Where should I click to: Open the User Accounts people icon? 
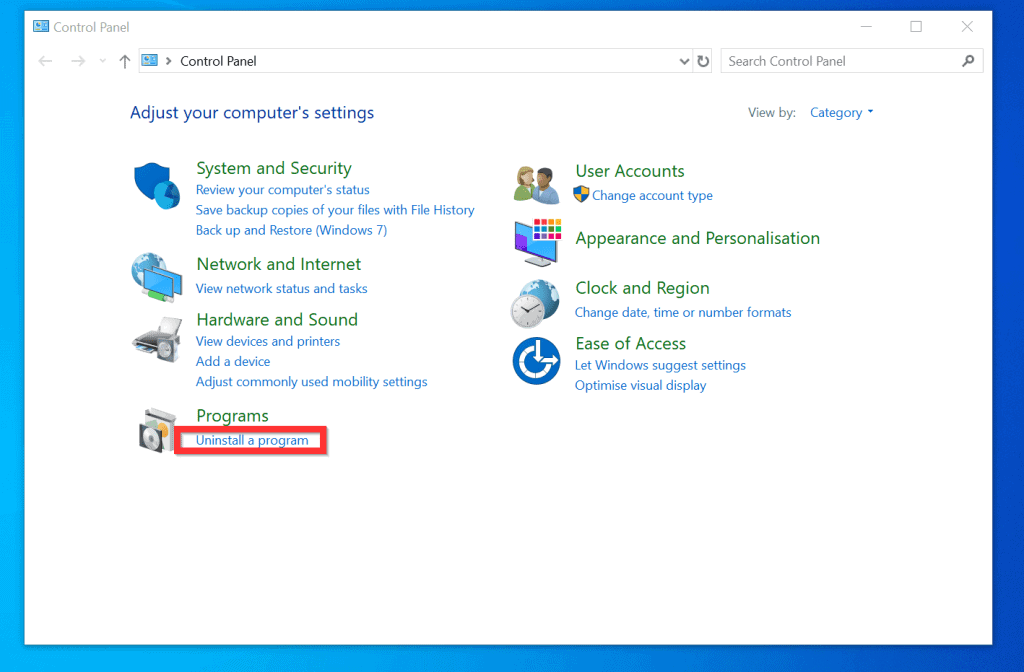pyautogui.click(x=537, y=184)
